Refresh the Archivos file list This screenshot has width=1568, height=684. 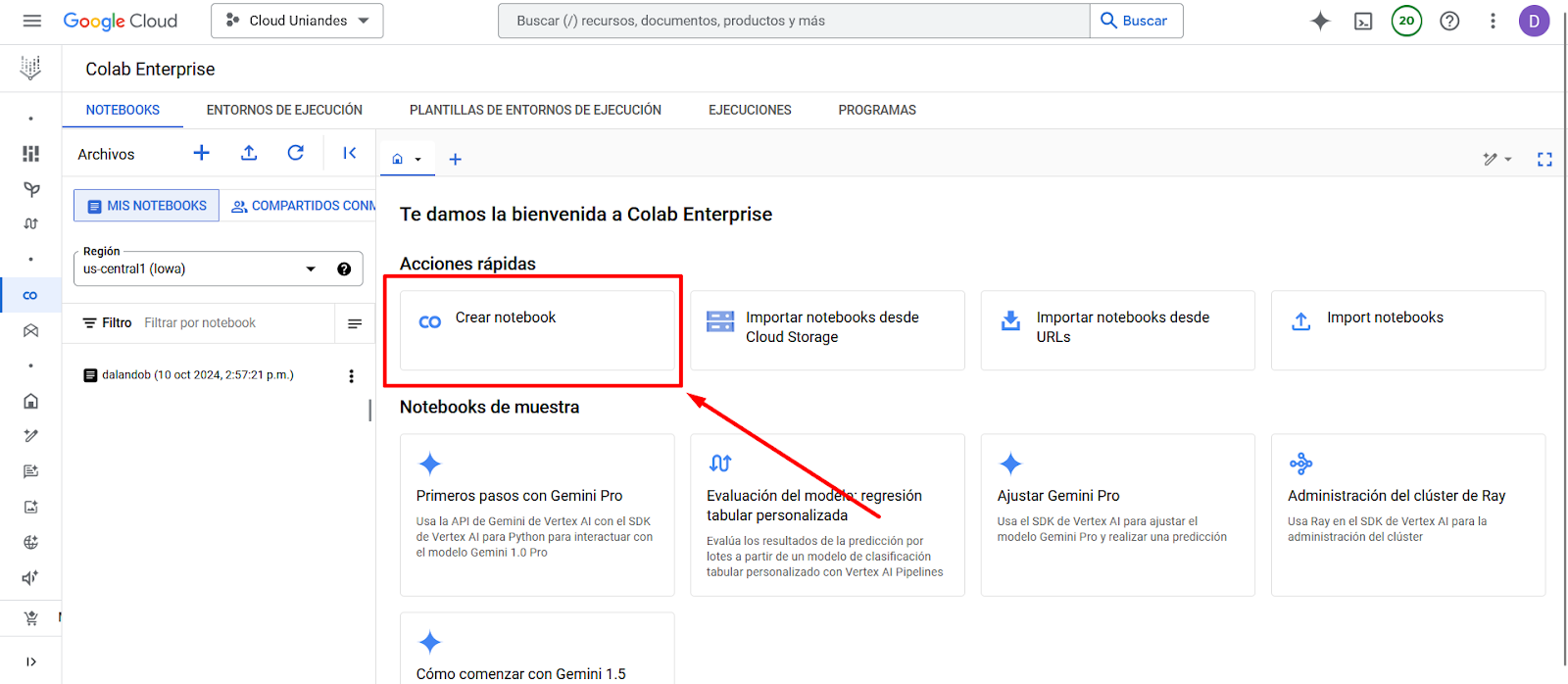click(296, 153)
